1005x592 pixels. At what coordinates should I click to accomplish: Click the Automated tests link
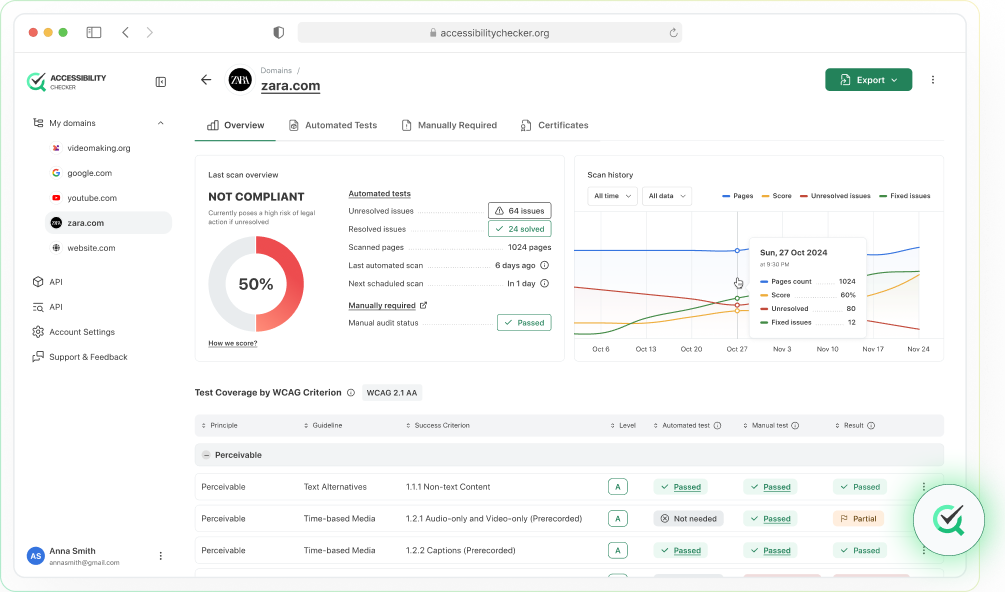pos(379,193)
